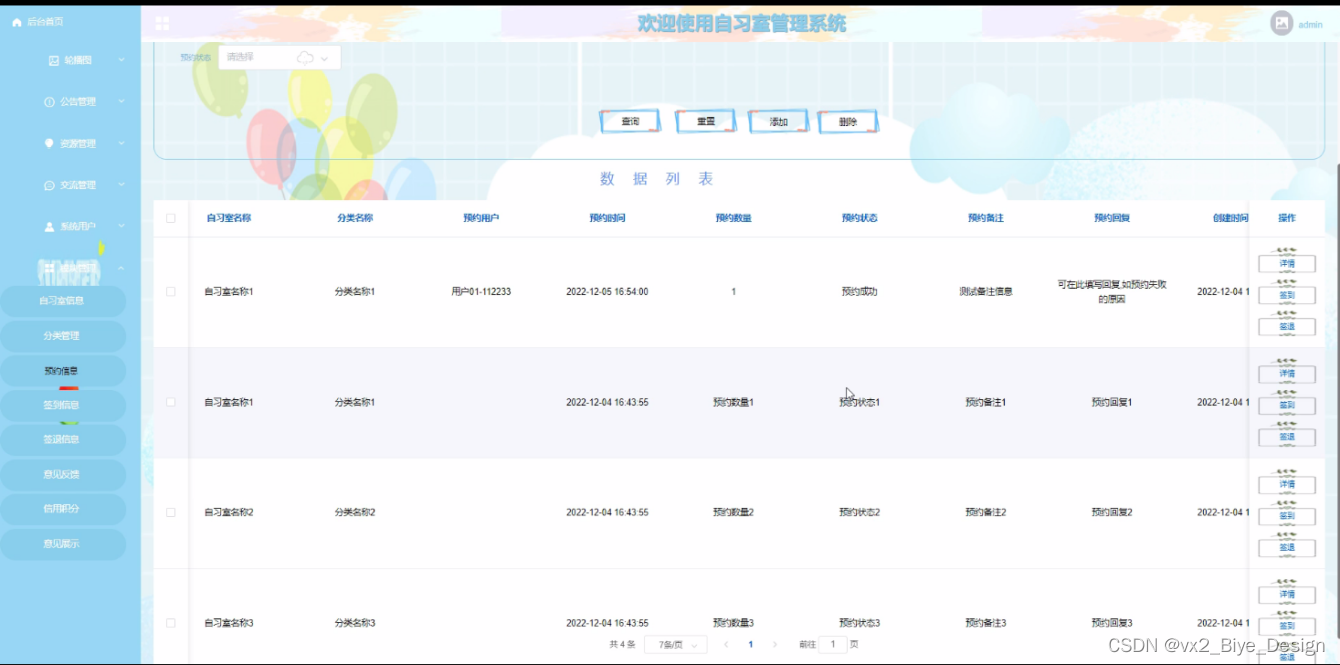The width and height of the screenshot is (1340, 665).
Task: Click the 共 4 条 total count text
Action: click(x=622, y=645)
